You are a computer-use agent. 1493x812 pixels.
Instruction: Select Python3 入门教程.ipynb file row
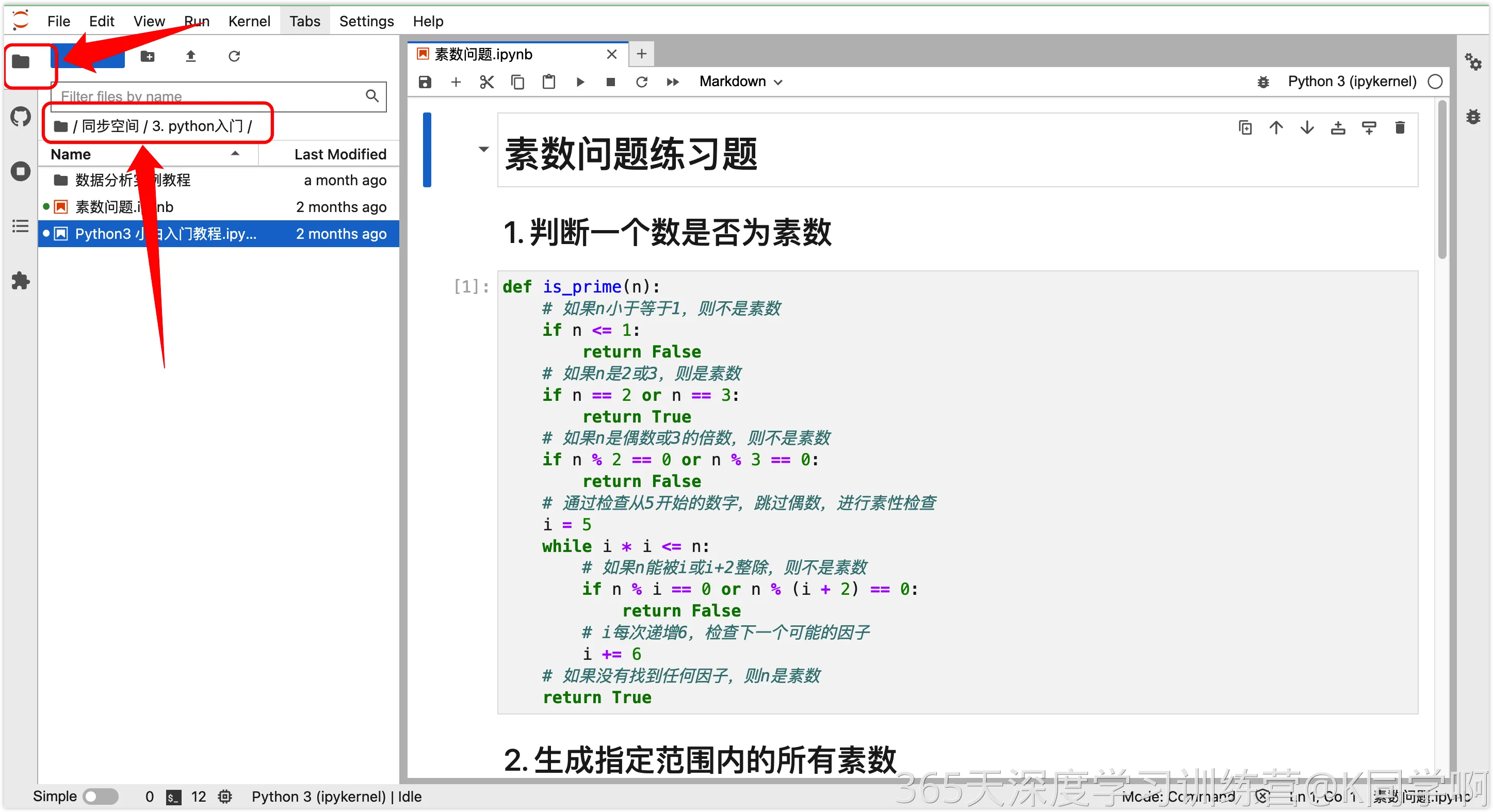[219, 234]
